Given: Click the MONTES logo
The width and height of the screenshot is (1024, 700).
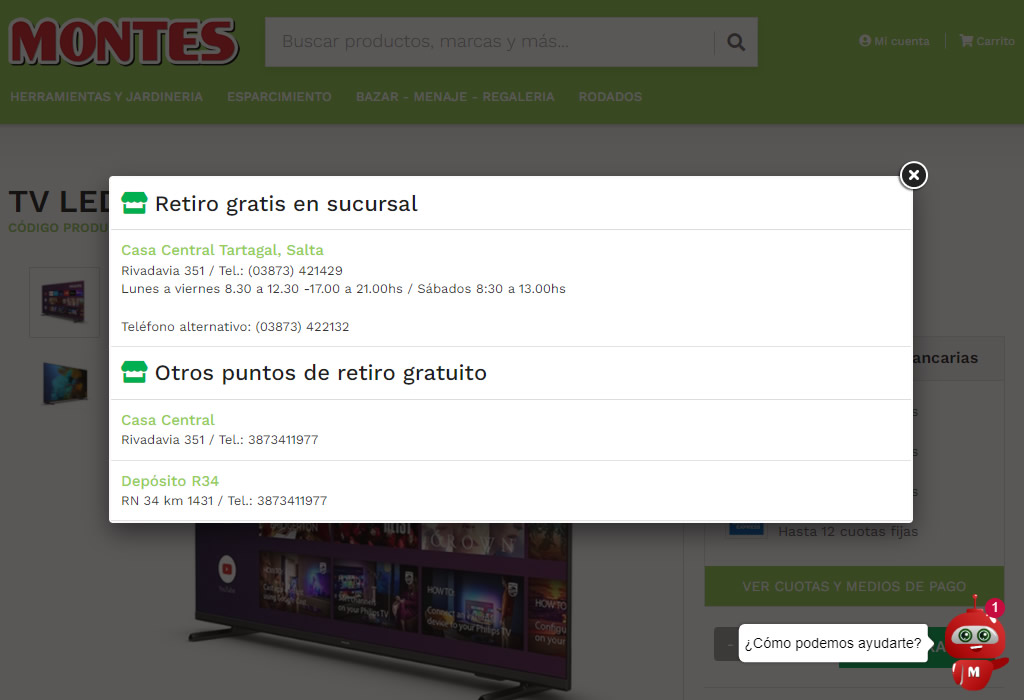Looking at the screenshot, I should pos(122,43).
